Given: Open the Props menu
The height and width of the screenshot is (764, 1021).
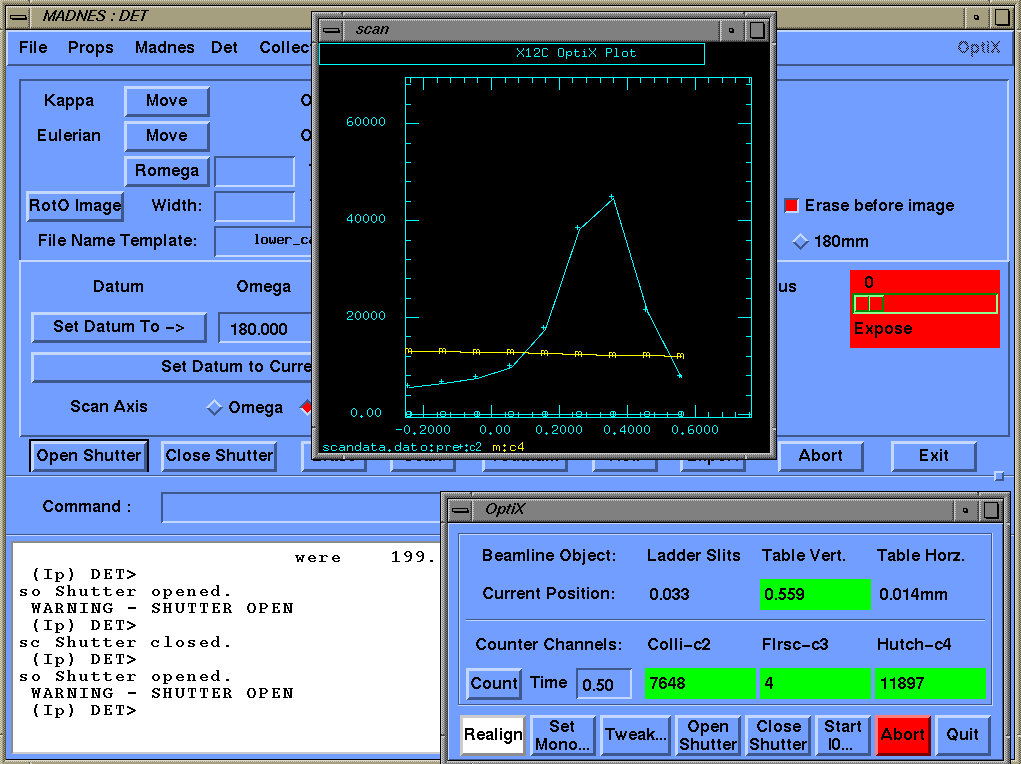Looking at the screenshot, I should 91,48.
